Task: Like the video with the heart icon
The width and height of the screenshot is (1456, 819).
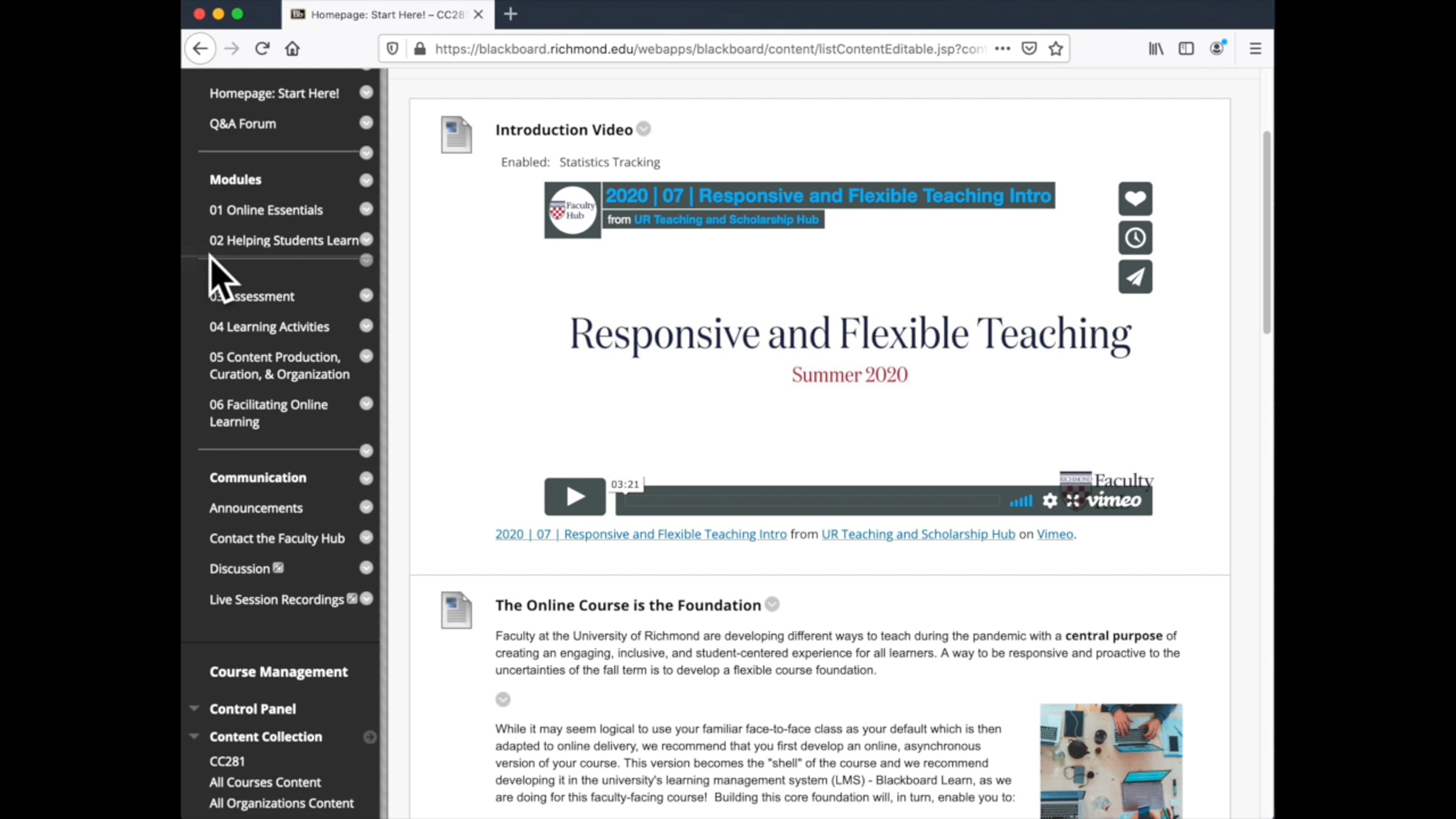Action: pyautogui.click(x=1135, y=199)
